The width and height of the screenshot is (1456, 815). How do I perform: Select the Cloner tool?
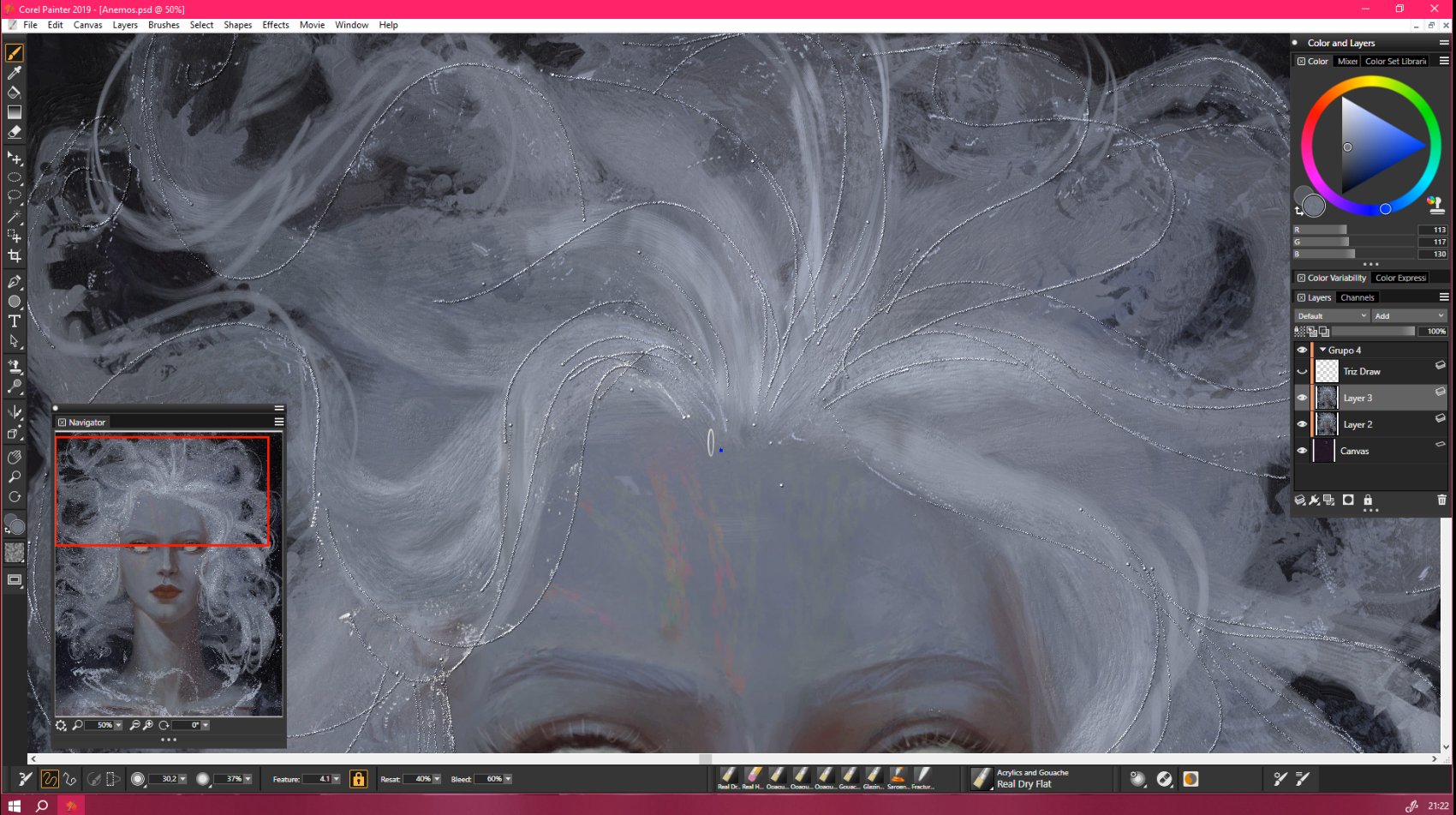pyautogui.click(x=15, y=367)
